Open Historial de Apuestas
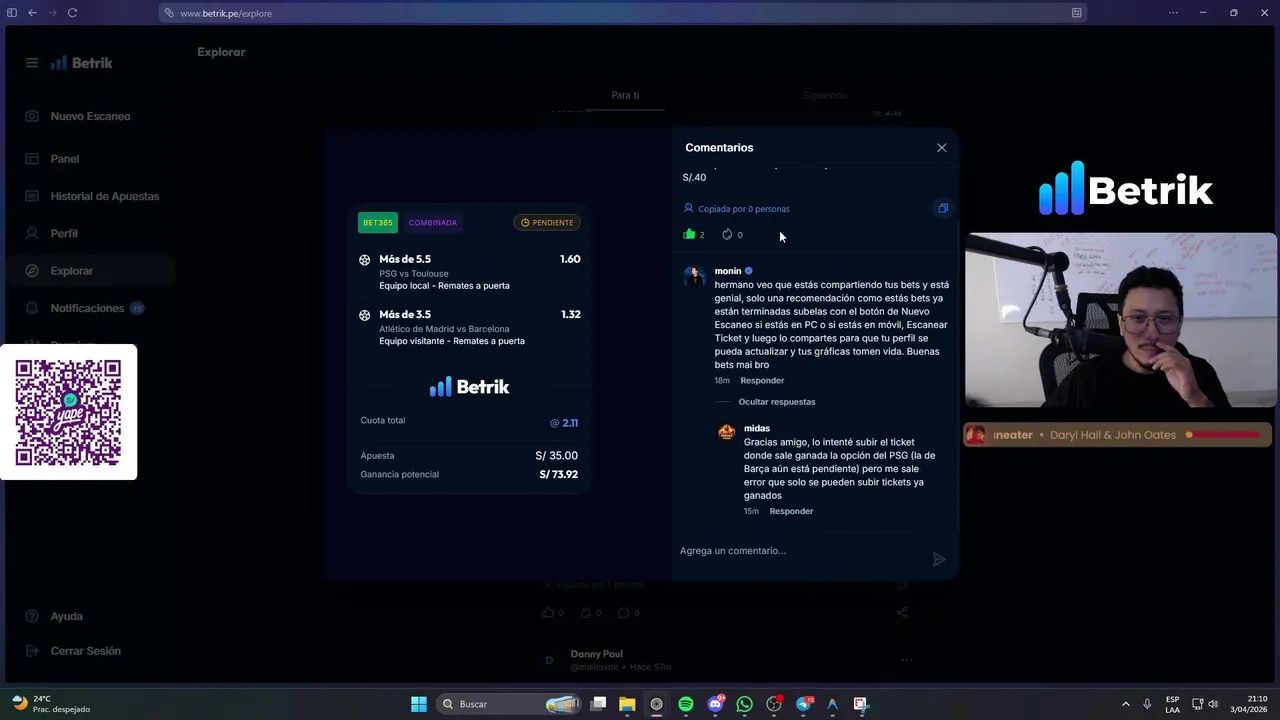1280x720 pixels. pos(105,196)
